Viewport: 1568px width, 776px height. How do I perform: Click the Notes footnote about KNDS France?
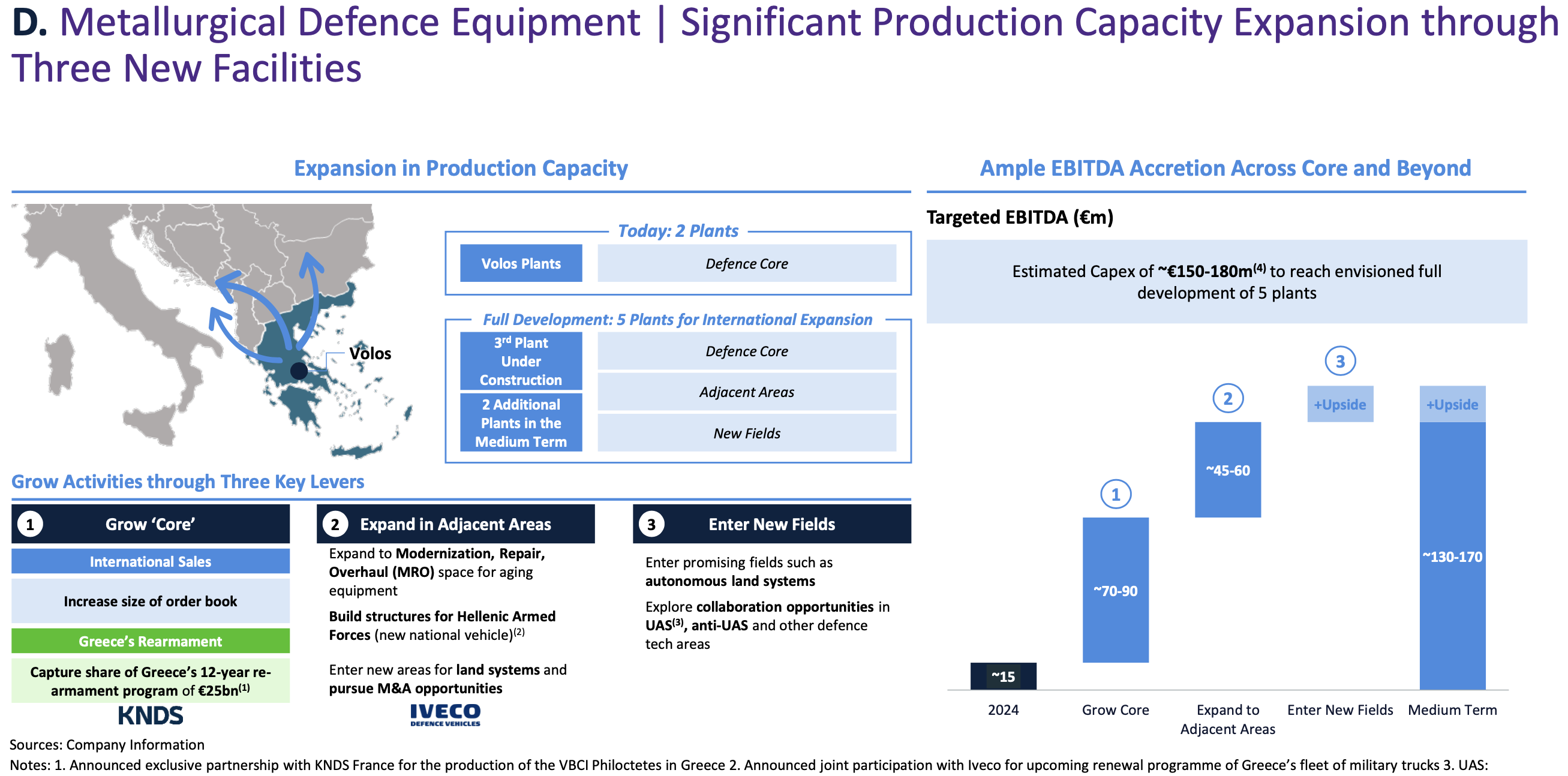(749, 765)
